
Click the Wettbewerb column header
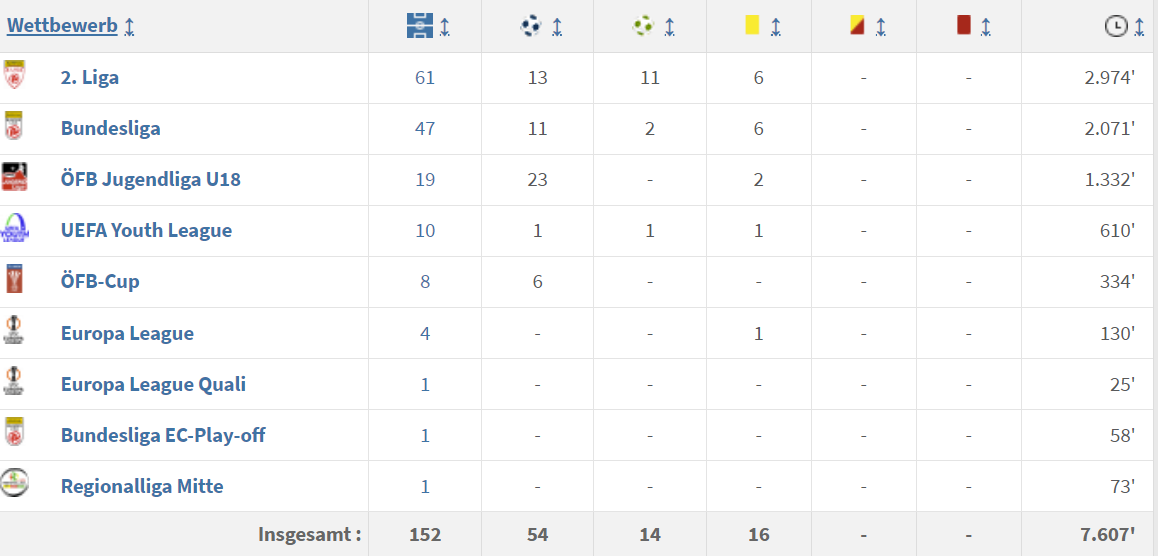click(62, 26)
